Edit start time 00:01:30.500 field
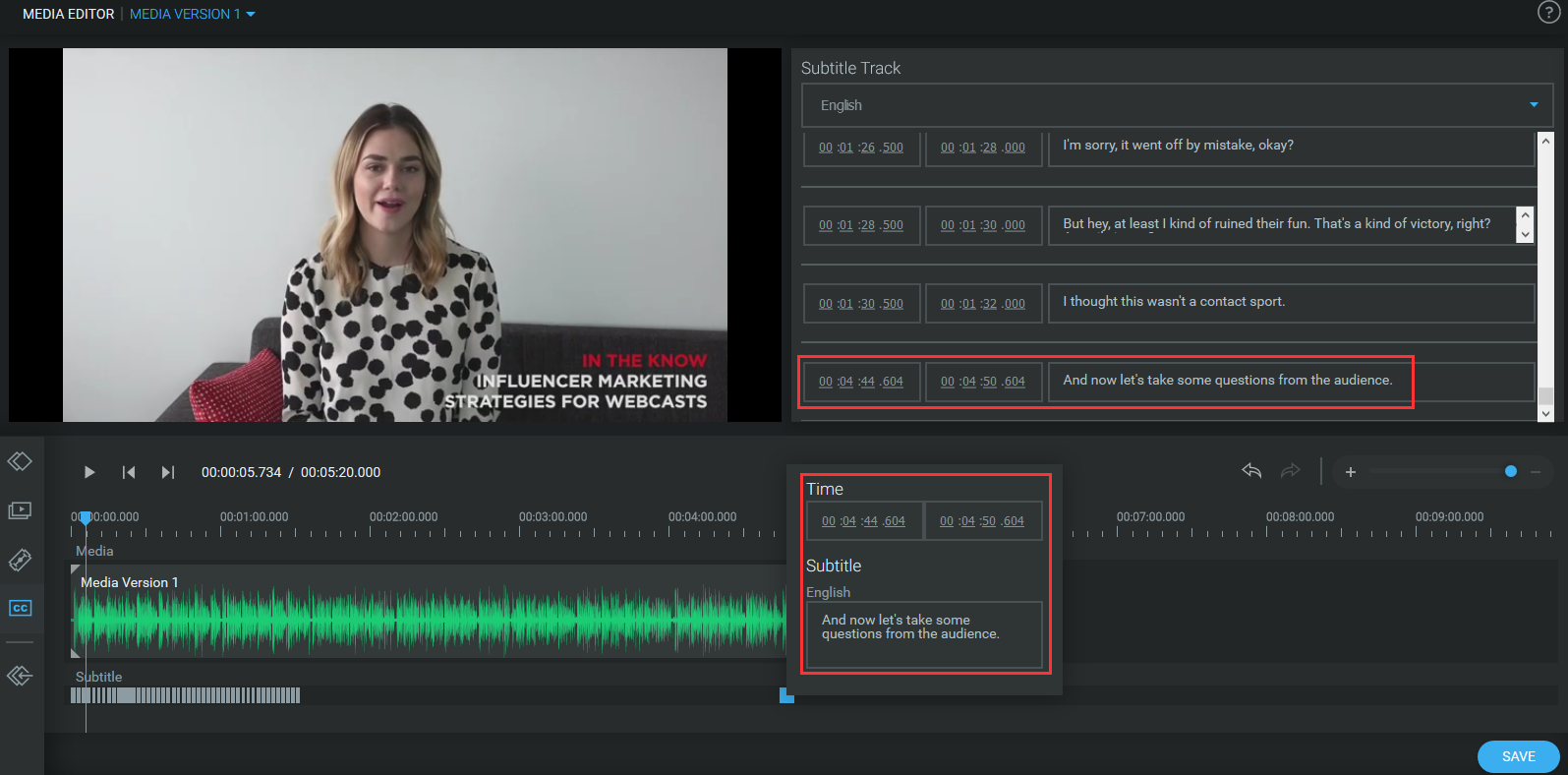Image resolution: width=1568 pixels, height=775 pixels. point(861,304)
